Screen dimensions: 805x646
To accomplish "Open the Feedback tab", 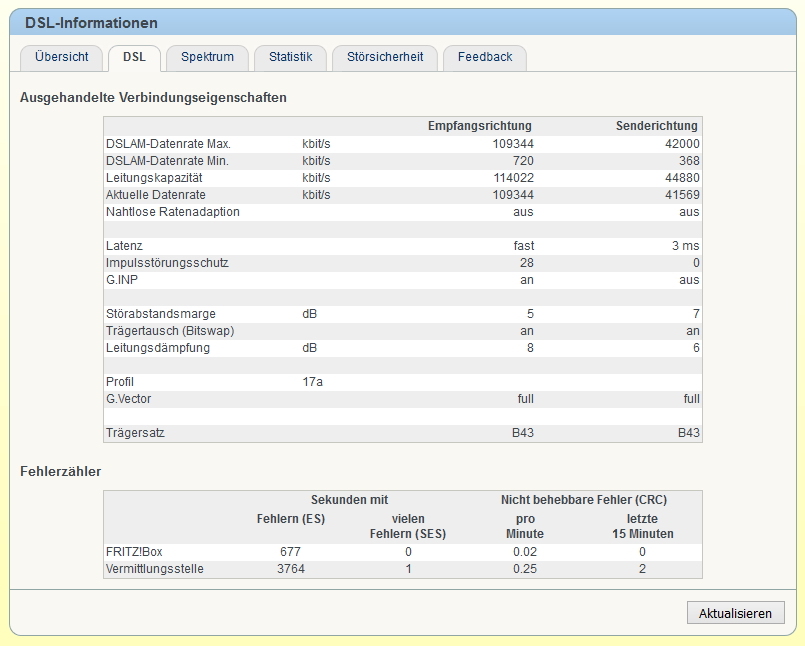I will [x=485, y=57].
